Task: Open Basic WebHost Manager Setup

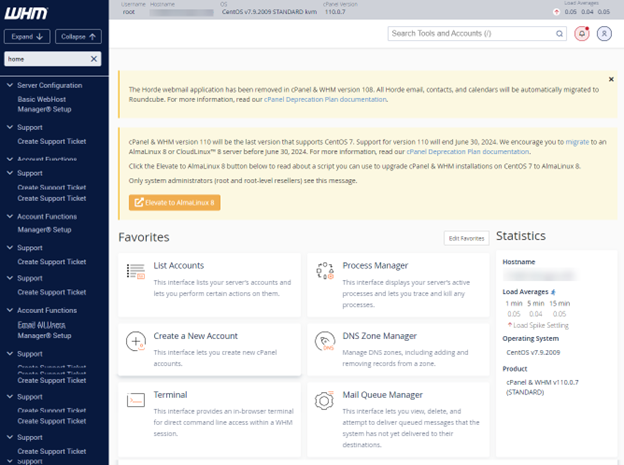Action: point(48,104)
